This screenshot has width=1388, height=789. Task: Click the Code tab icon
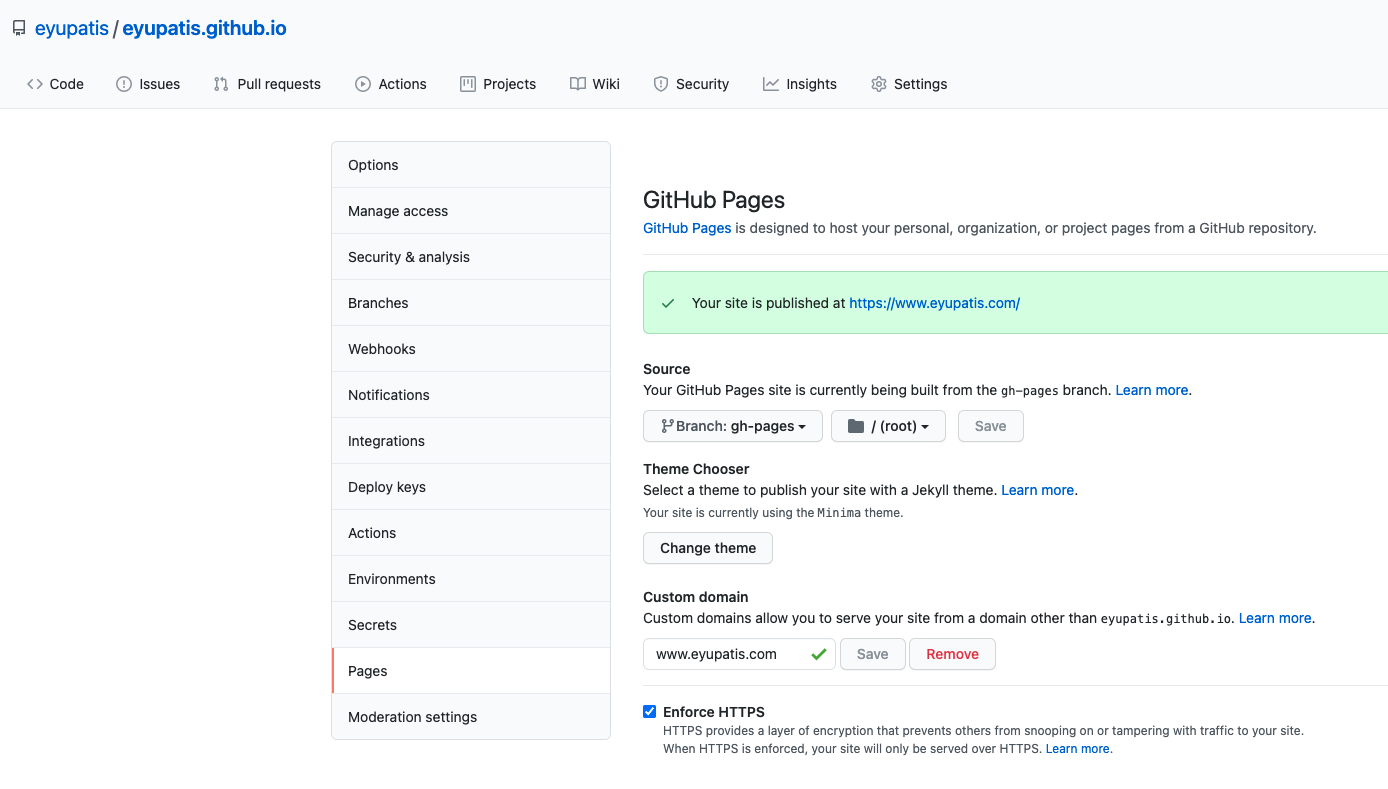coord(35,84)
